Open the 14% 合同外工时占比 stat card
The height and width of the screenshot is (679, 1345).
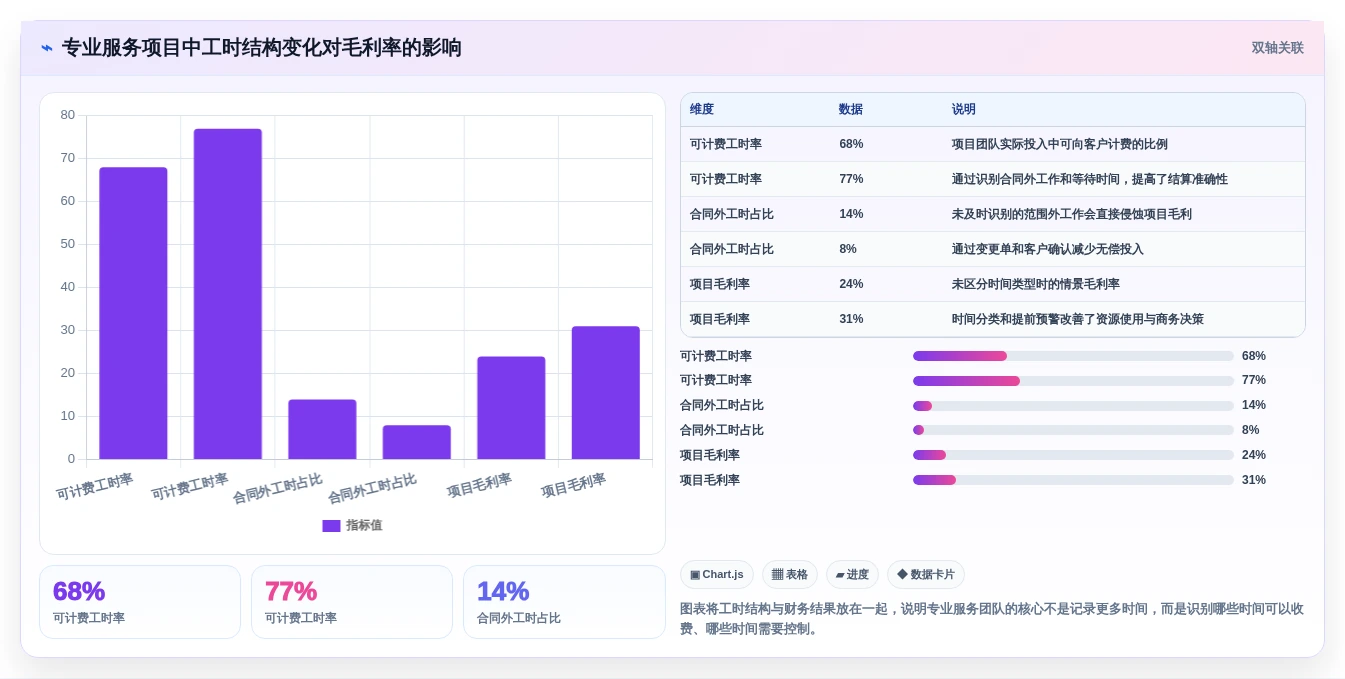coord(564,602)
